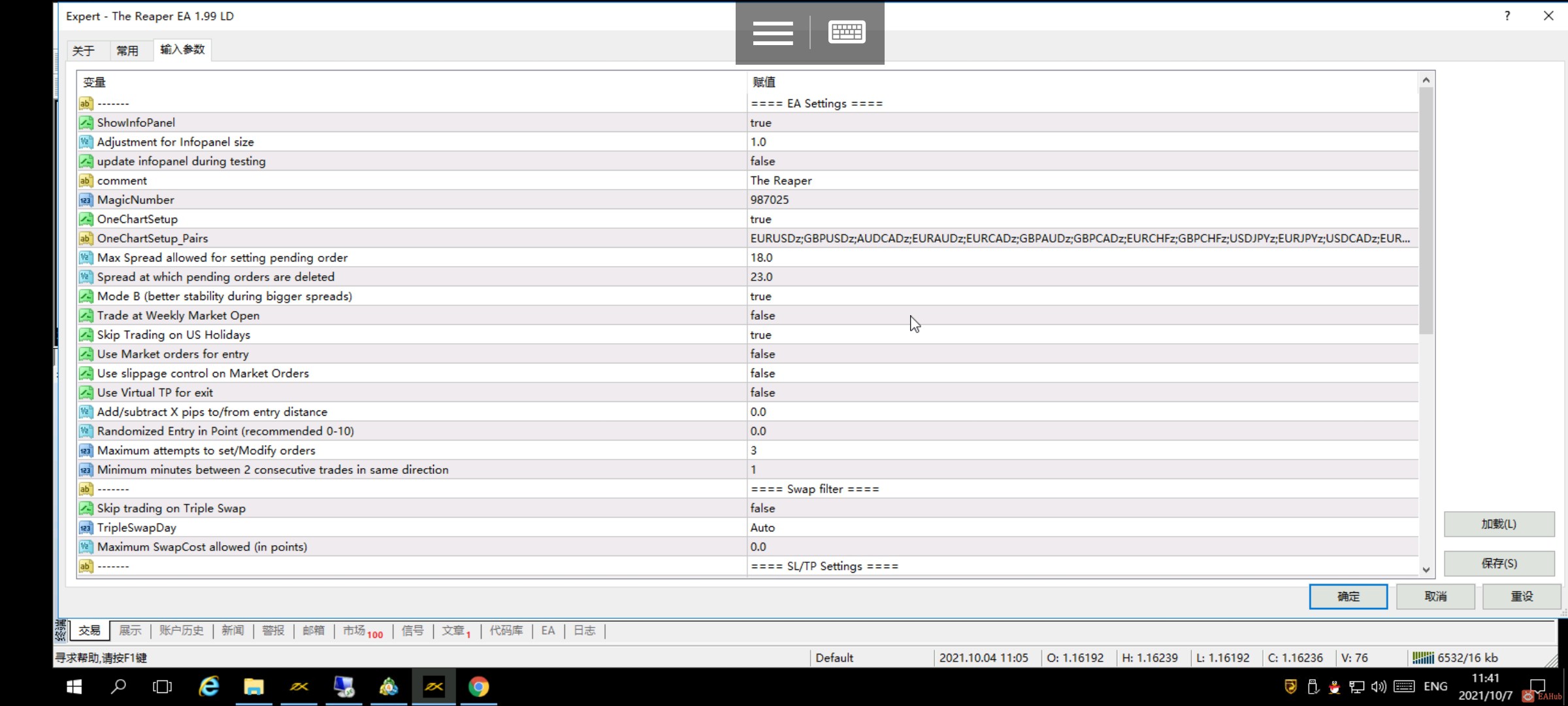
Task: Click the connection bars status icon
Action: pos(1422,658)
